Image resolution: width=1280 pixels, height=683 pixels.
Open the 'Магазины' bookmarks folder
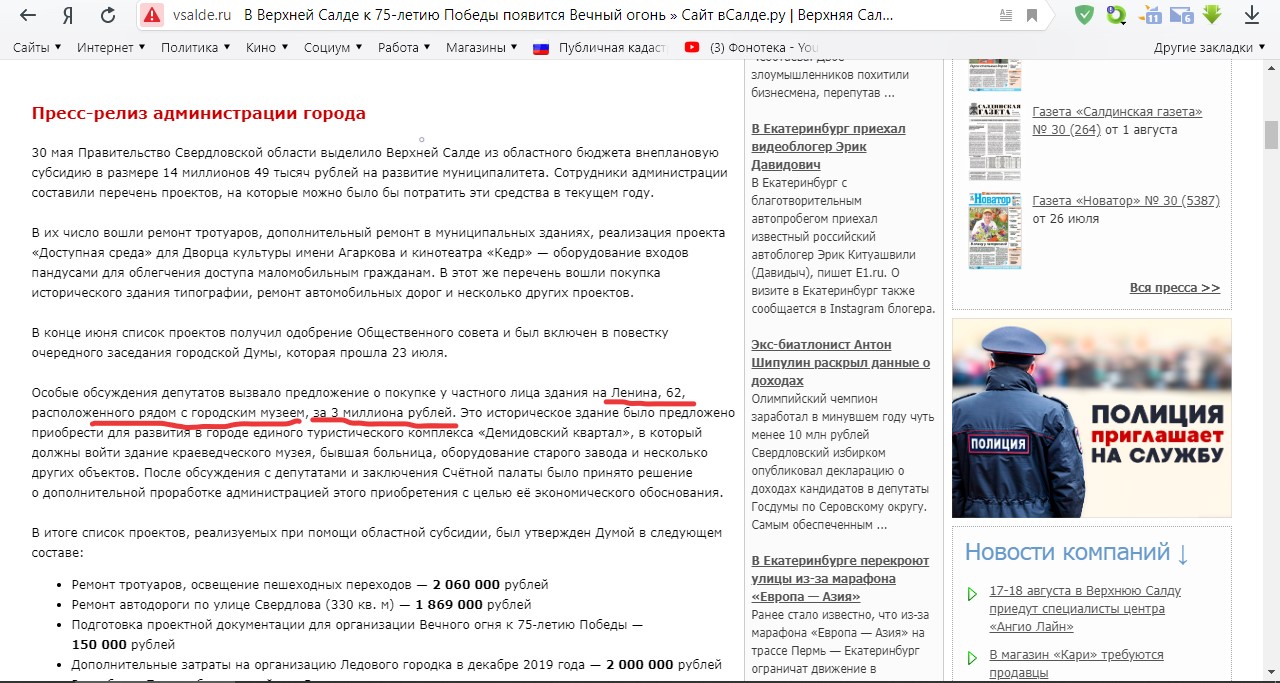click(481, 47)
